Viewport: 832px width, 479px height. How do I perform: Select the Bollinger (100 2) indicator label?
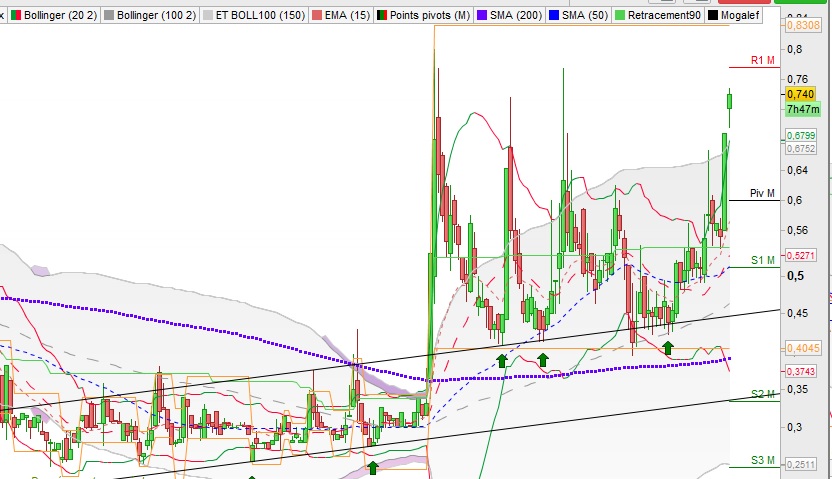[x=157, y=15]
